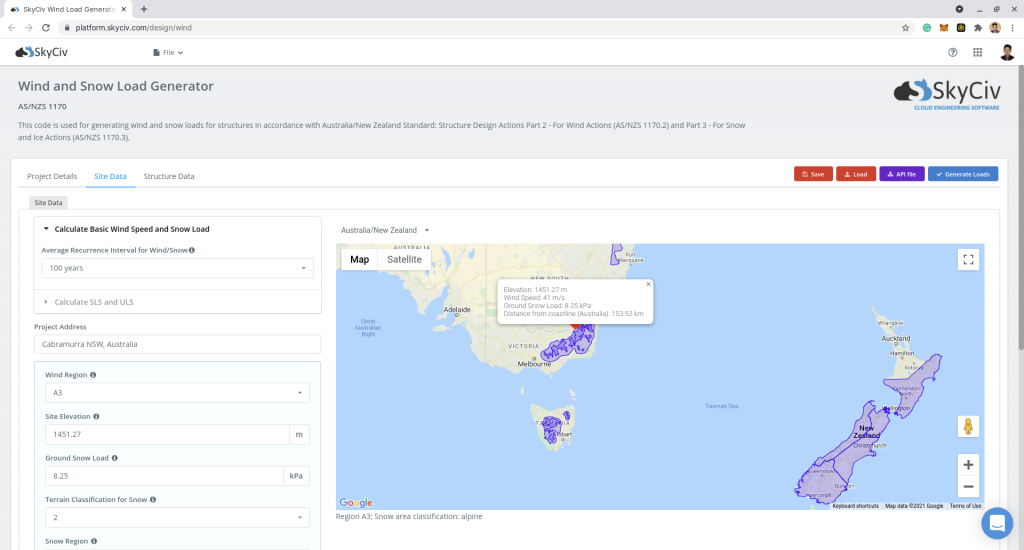1024x550 pixels.
Task: Zoom in on the map
Action: 967,464
